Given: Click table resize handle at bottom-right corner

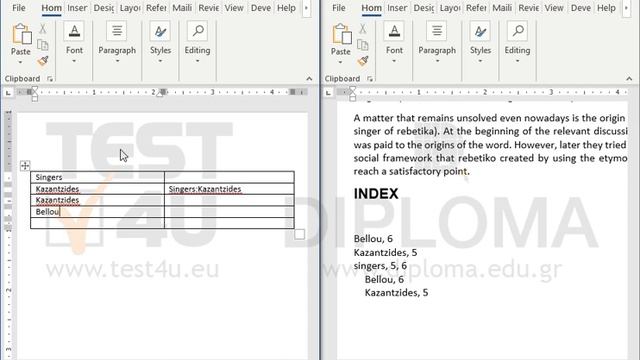Looking at the screenshot, I should [300, 234].
